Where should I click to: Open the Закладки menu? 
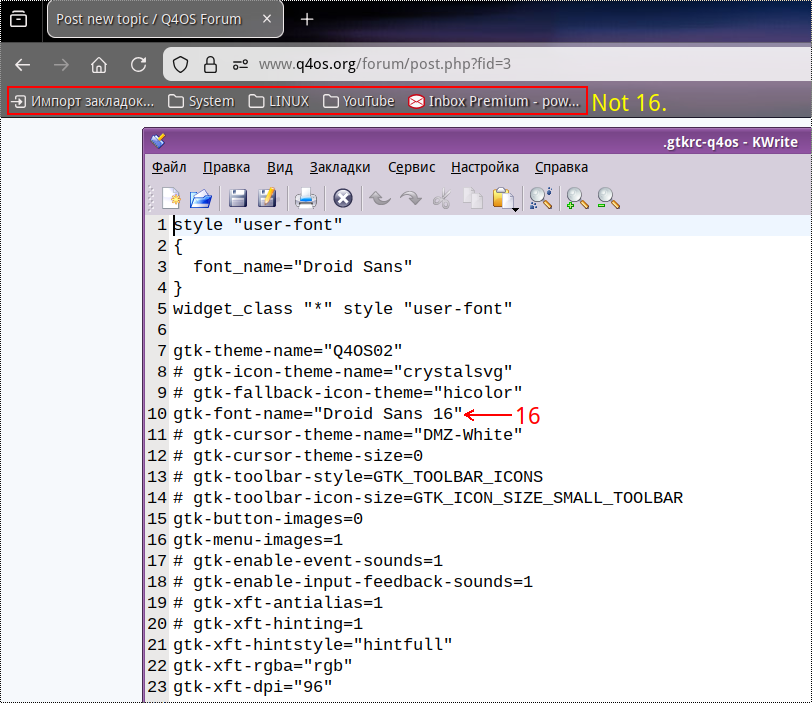340,167
